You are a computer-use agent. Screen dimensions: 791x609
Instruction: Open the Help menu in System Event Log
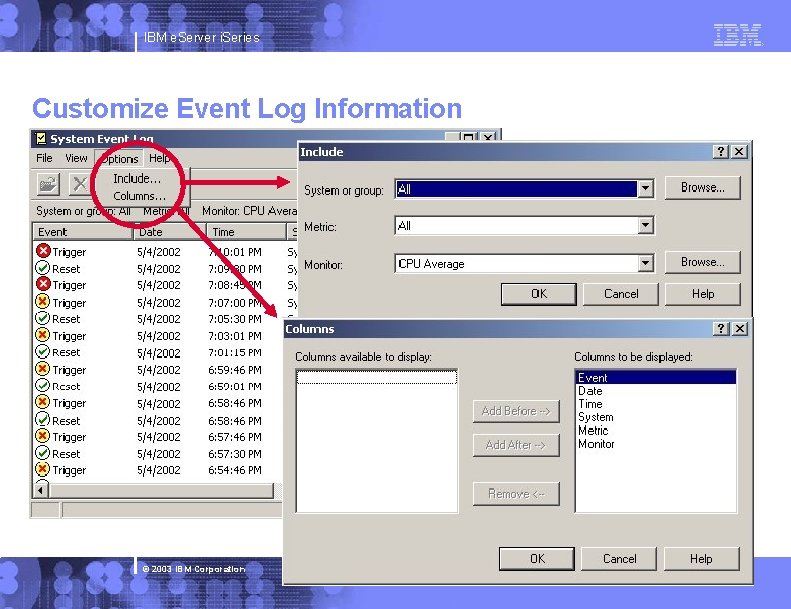(159, 158)
